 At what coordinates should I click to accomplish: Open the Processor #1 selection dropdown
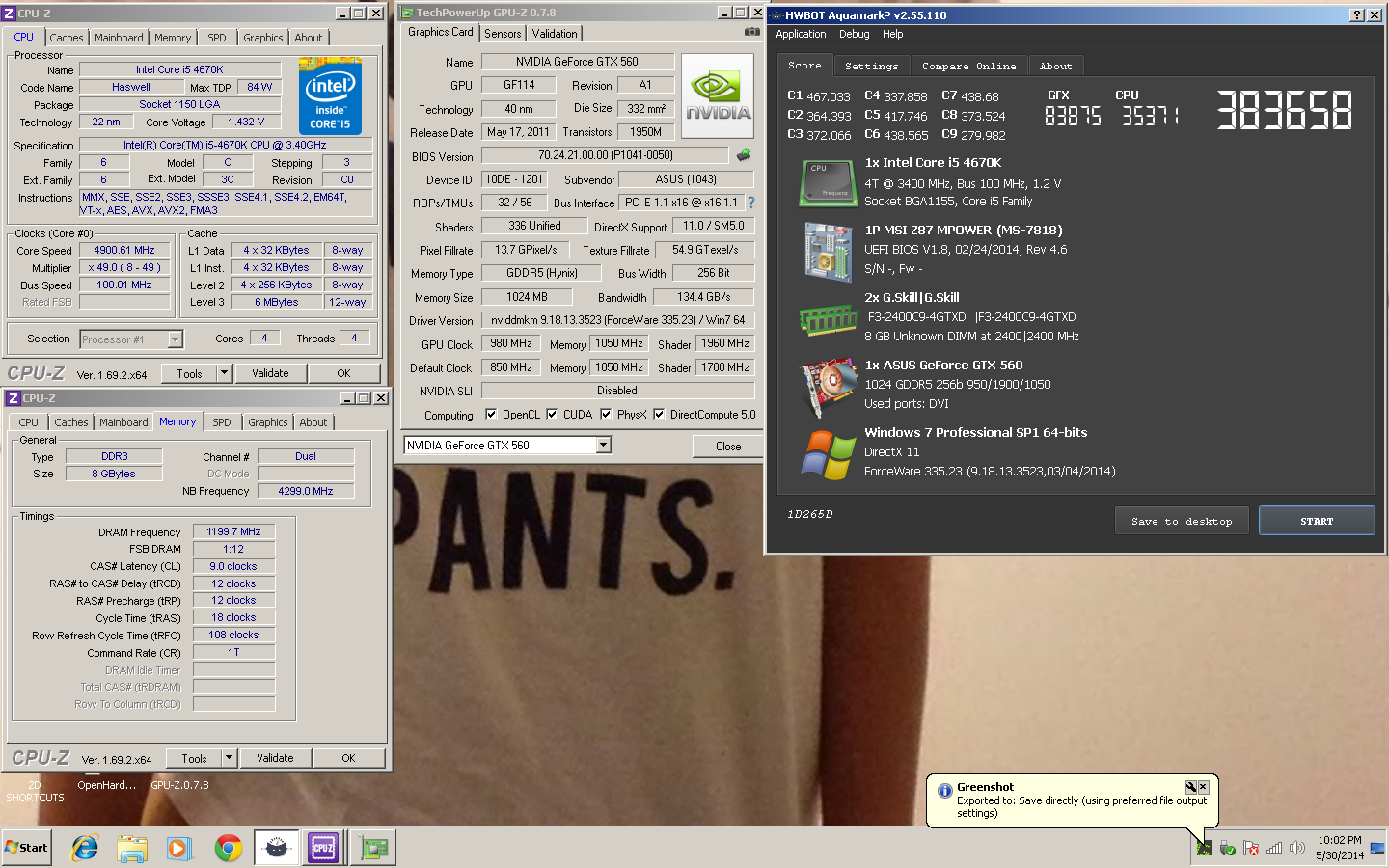(175, 339)
